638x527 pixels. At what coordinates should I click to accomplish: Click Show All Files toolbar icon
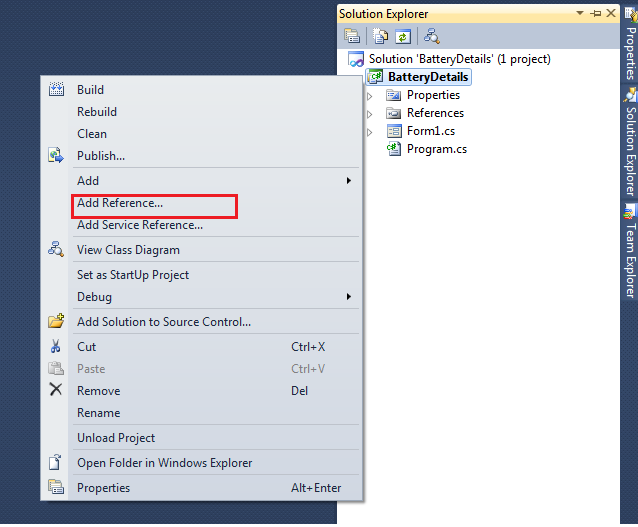coord(381,36)
